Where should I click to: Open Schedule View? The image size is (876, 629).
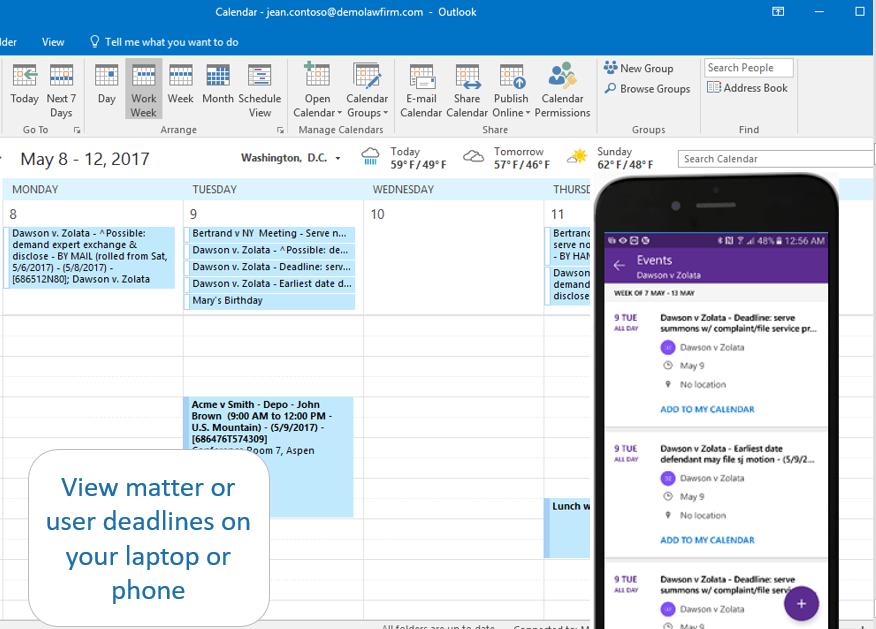click(260, 90)
